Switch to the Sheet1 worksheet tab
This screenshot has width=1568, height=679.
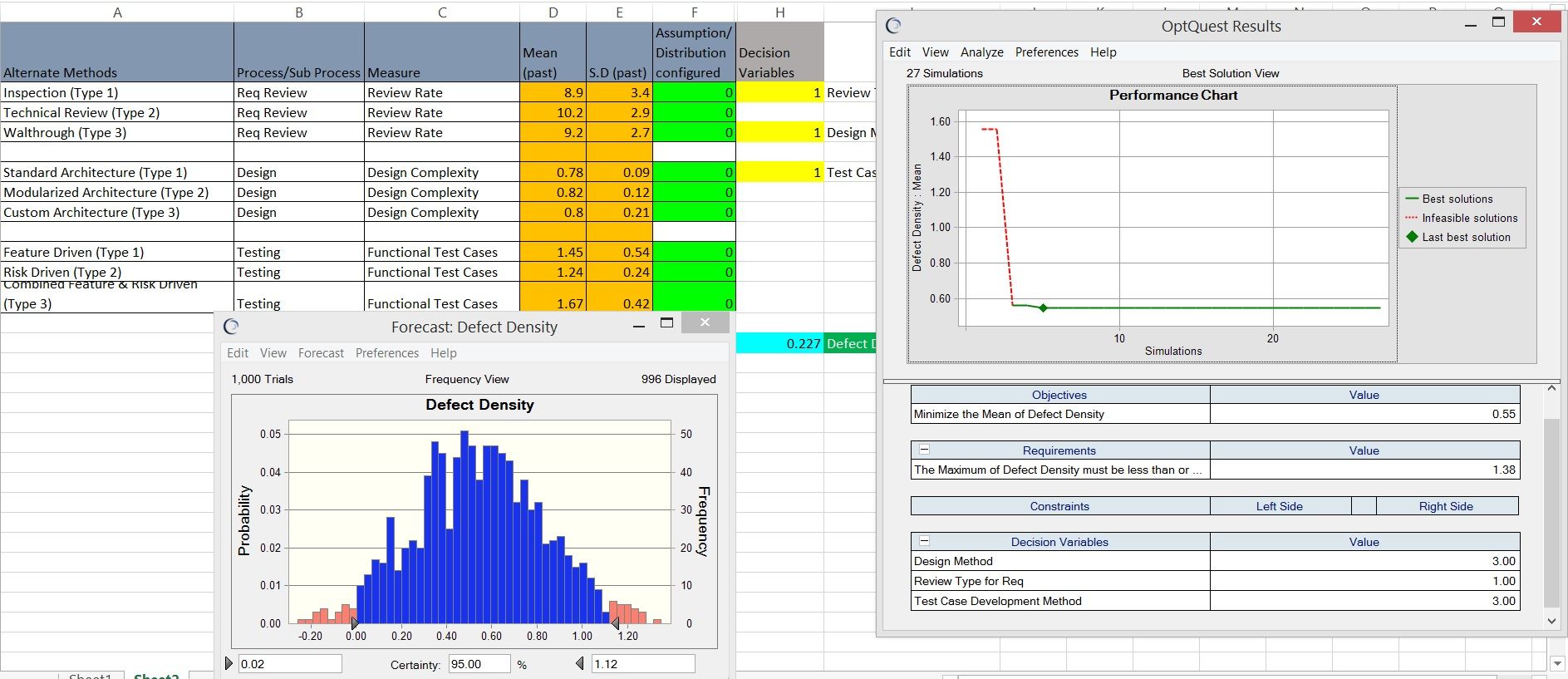click(x=90, y=675)
